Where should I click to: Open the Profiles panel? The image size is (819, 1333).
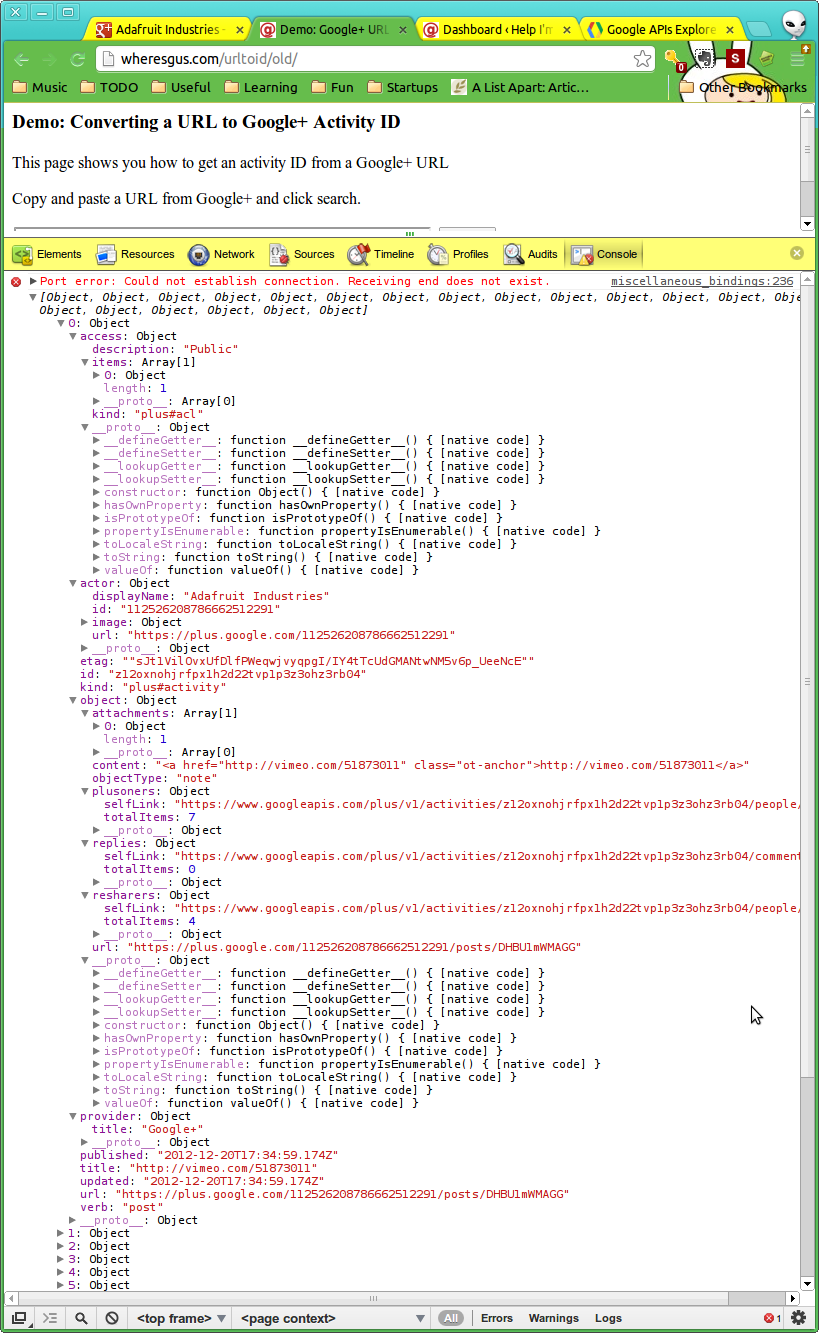pos(459,254)
